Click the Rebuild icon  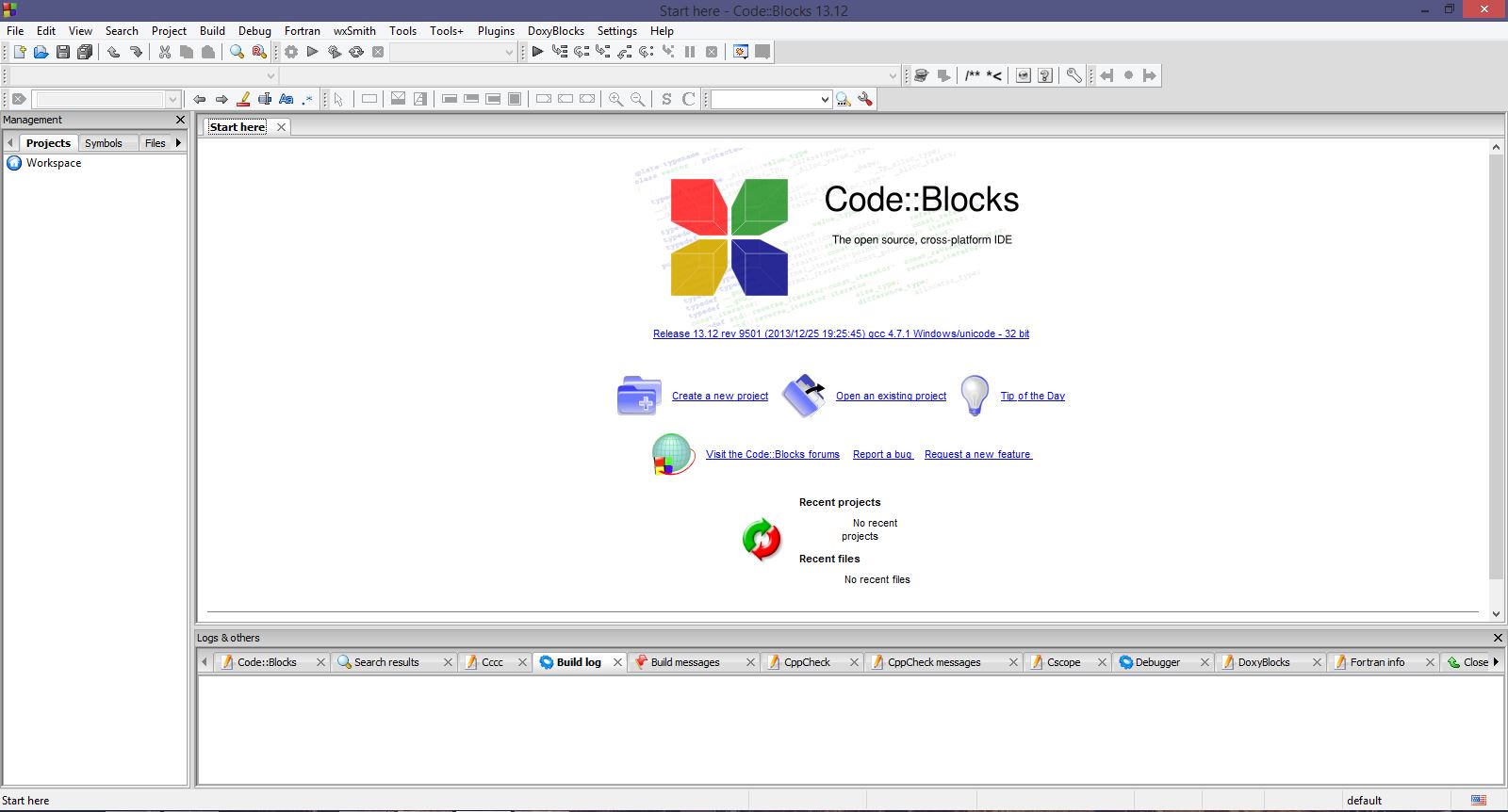point(356,52)
